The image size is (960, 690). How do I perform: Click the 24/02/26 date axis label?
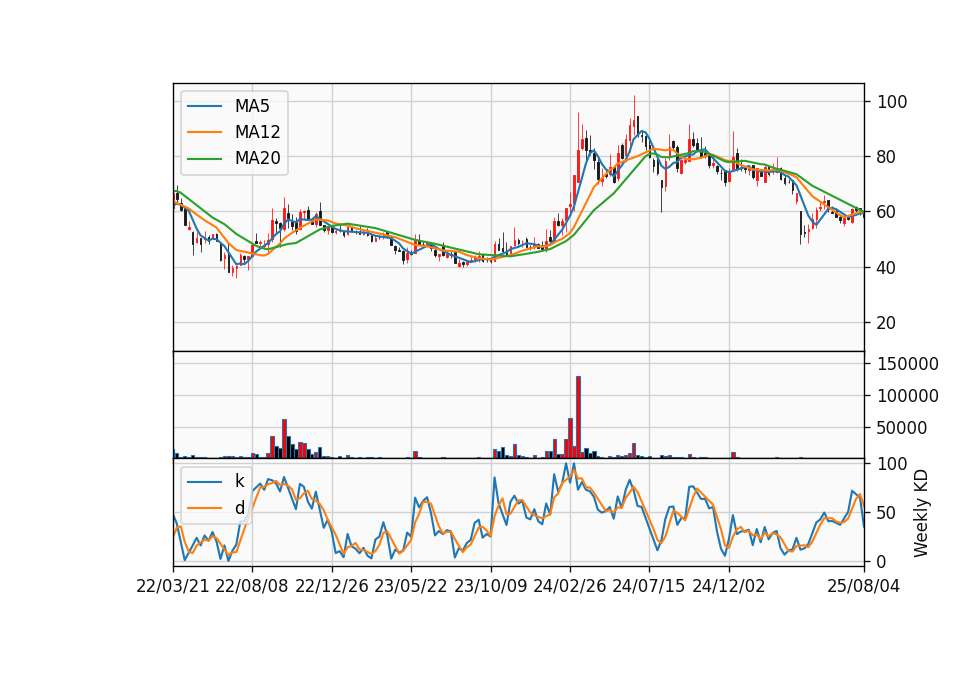[570, 586]
